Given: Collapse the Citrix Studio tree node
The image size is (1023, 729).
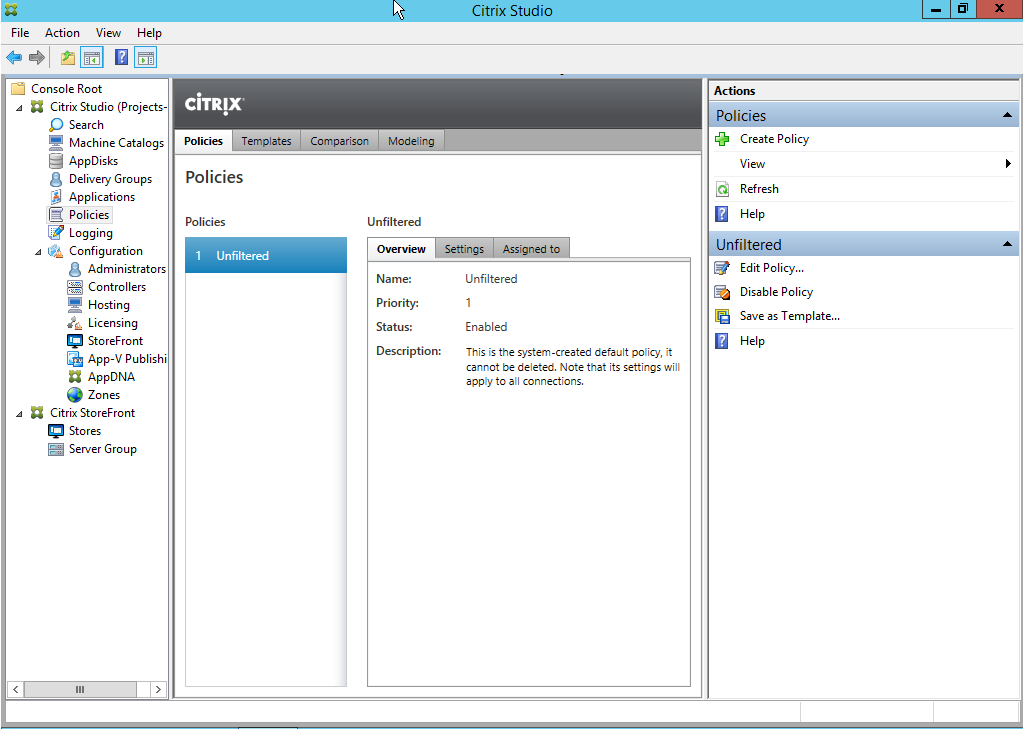Looking at the screenshot, I should point(19,108).
